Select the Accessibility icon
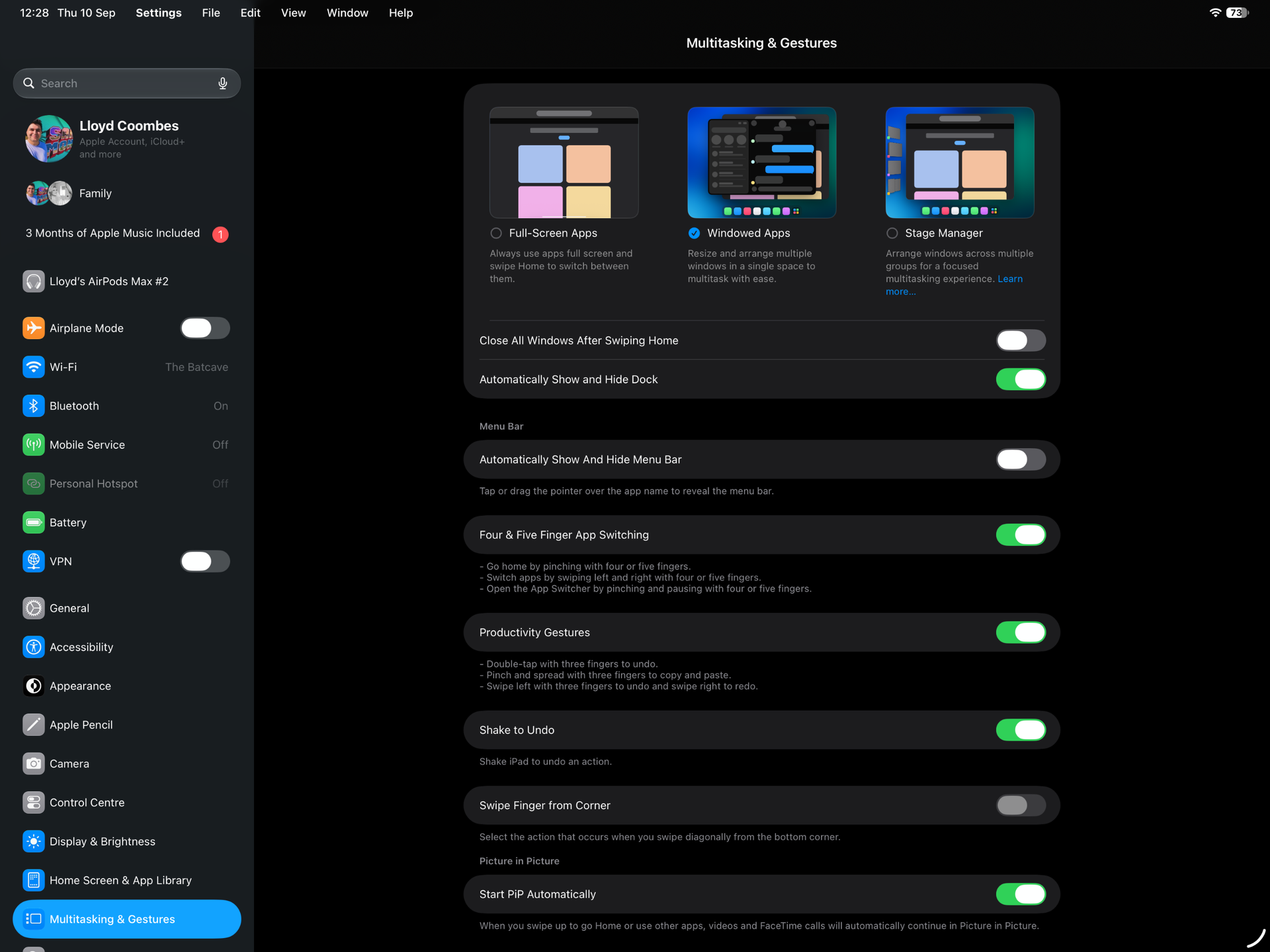This screenshot has width=1270, height=952. [x=34, y=647]
